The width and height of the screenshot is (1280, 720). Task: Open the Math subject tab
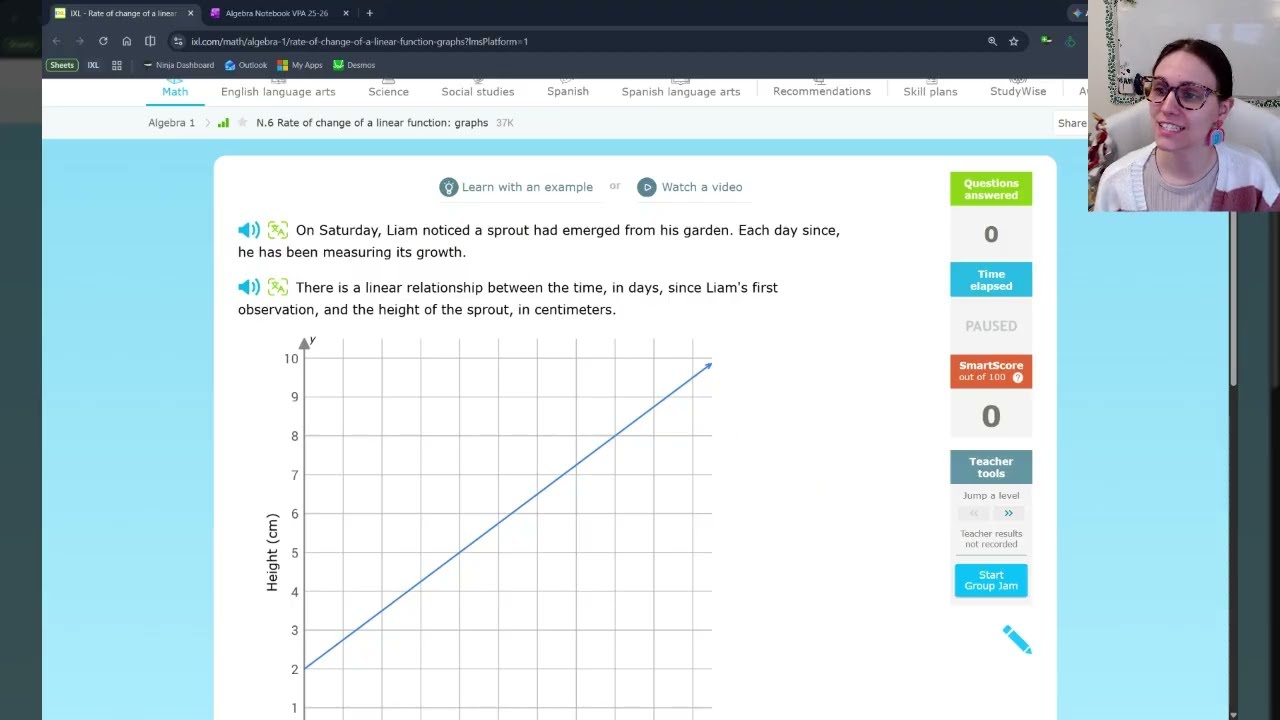point(175,91)
